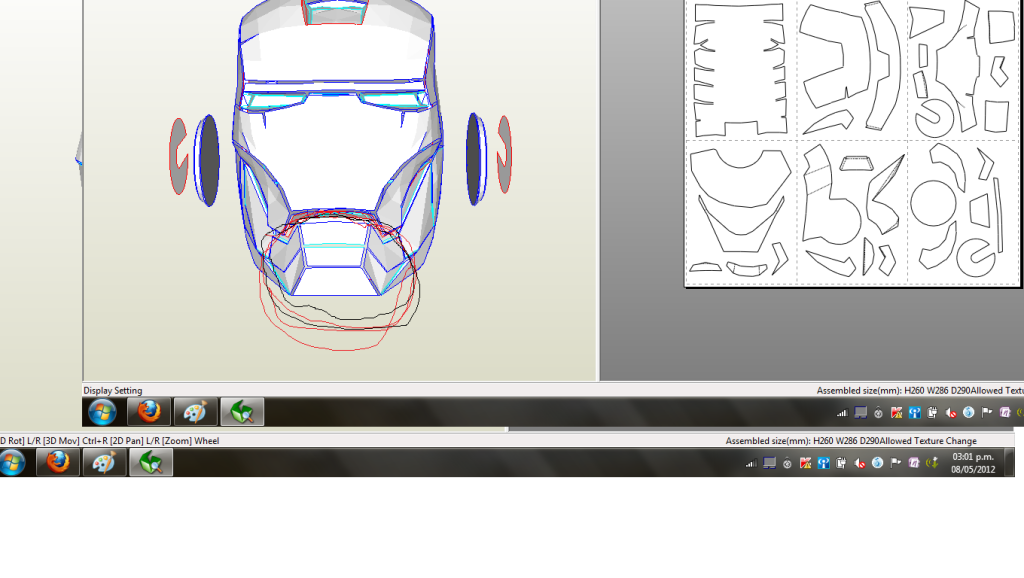Select comb-shaped pattern piece on first page
This screenshot has width=1024, height=578.
point(739,71)
